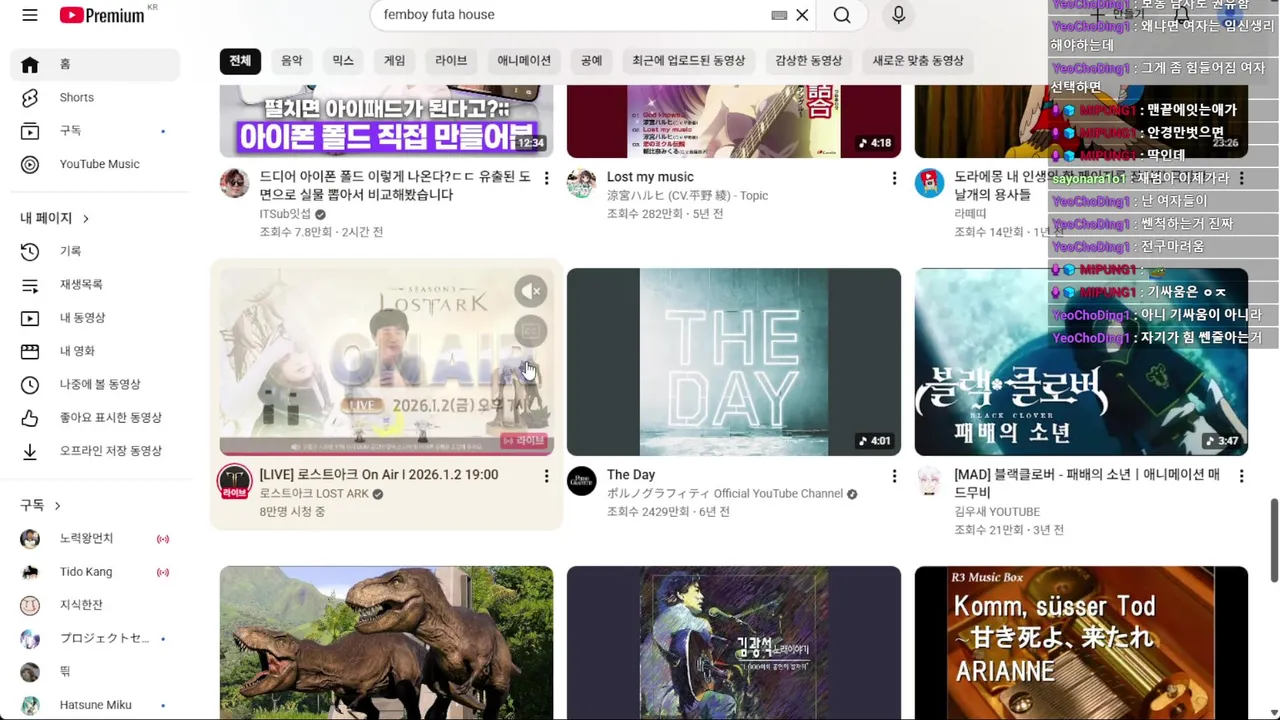Expand 구독 section header

[41, 505]
